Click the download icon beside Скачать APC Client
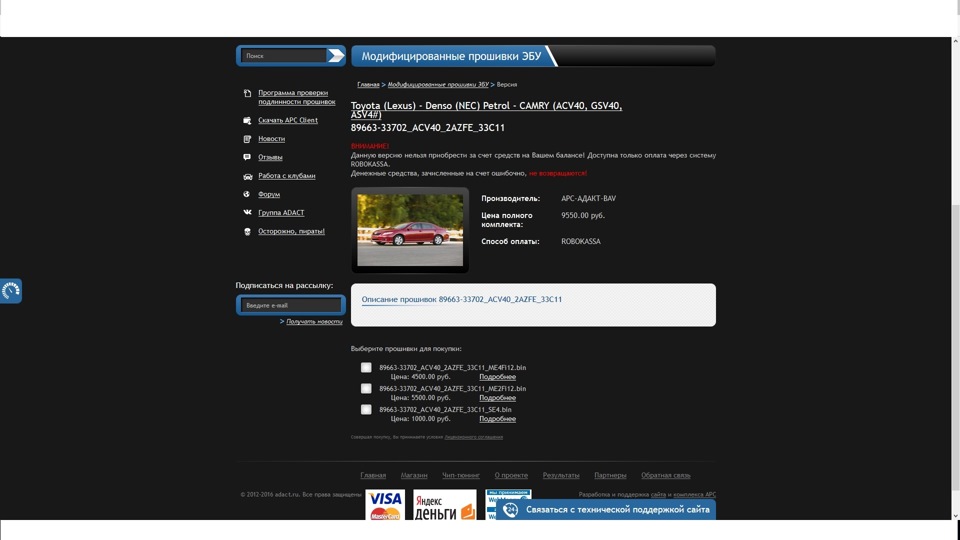Screen dimensions: 960x540 pyautogui.click(x=247, y=121)
